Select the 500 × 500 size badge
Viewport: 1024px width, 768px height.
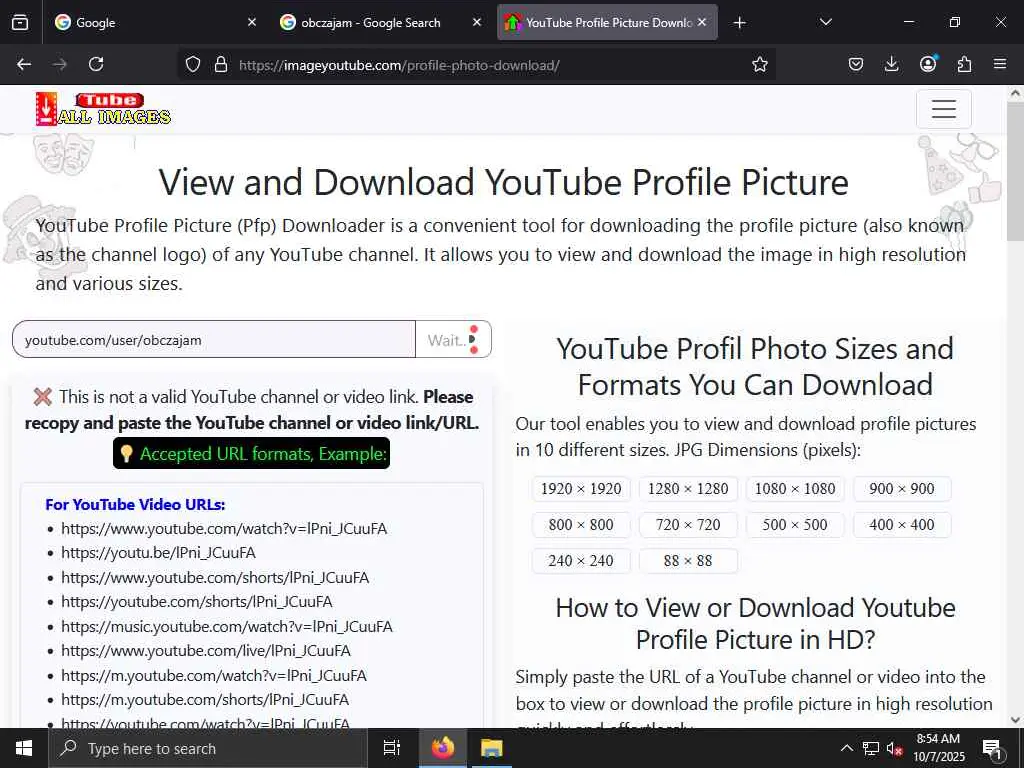point(795,524)
